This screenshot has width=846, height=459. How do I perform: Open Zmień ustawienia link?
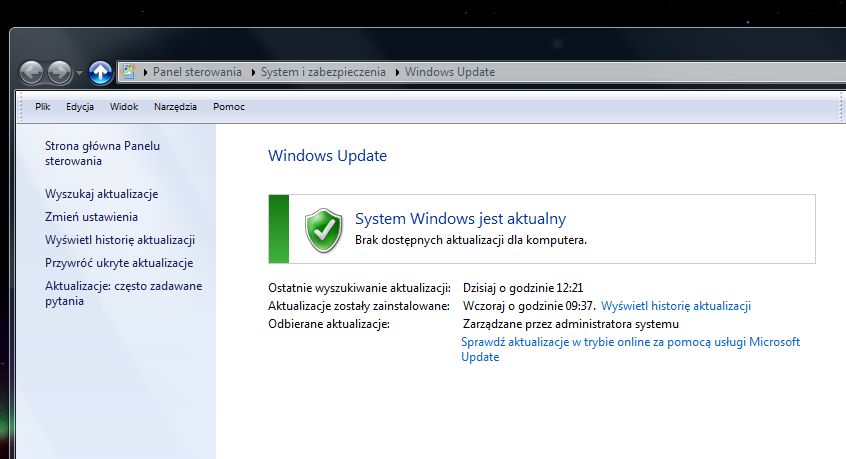click(x=91, y=217)
